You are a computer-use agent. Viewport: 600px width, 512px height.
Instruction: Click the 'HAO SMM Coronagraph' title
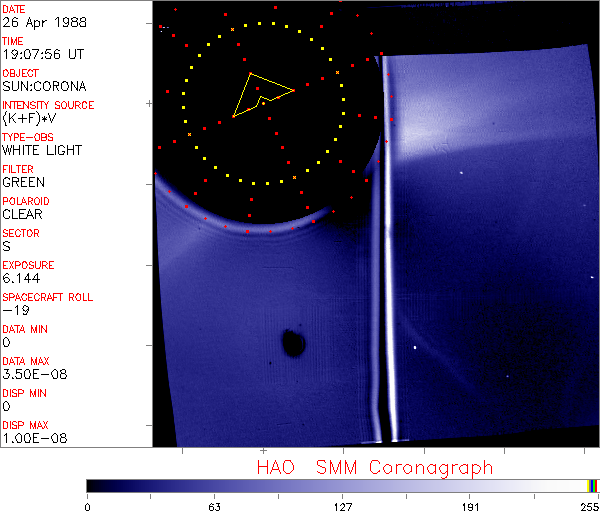click(x=375, y=467)
